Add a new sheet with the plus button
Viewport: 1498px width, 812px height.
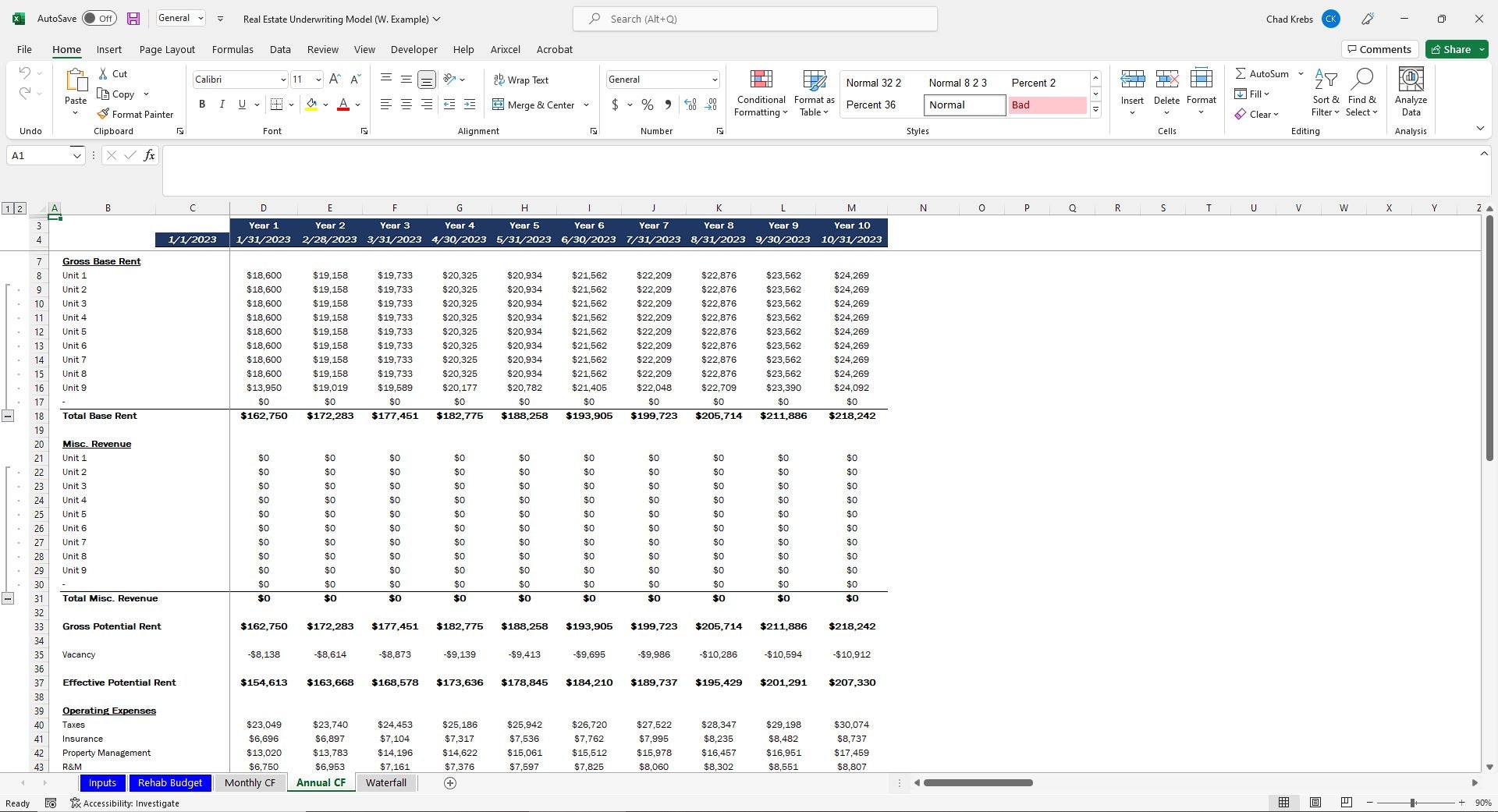(x=450, y=782)
